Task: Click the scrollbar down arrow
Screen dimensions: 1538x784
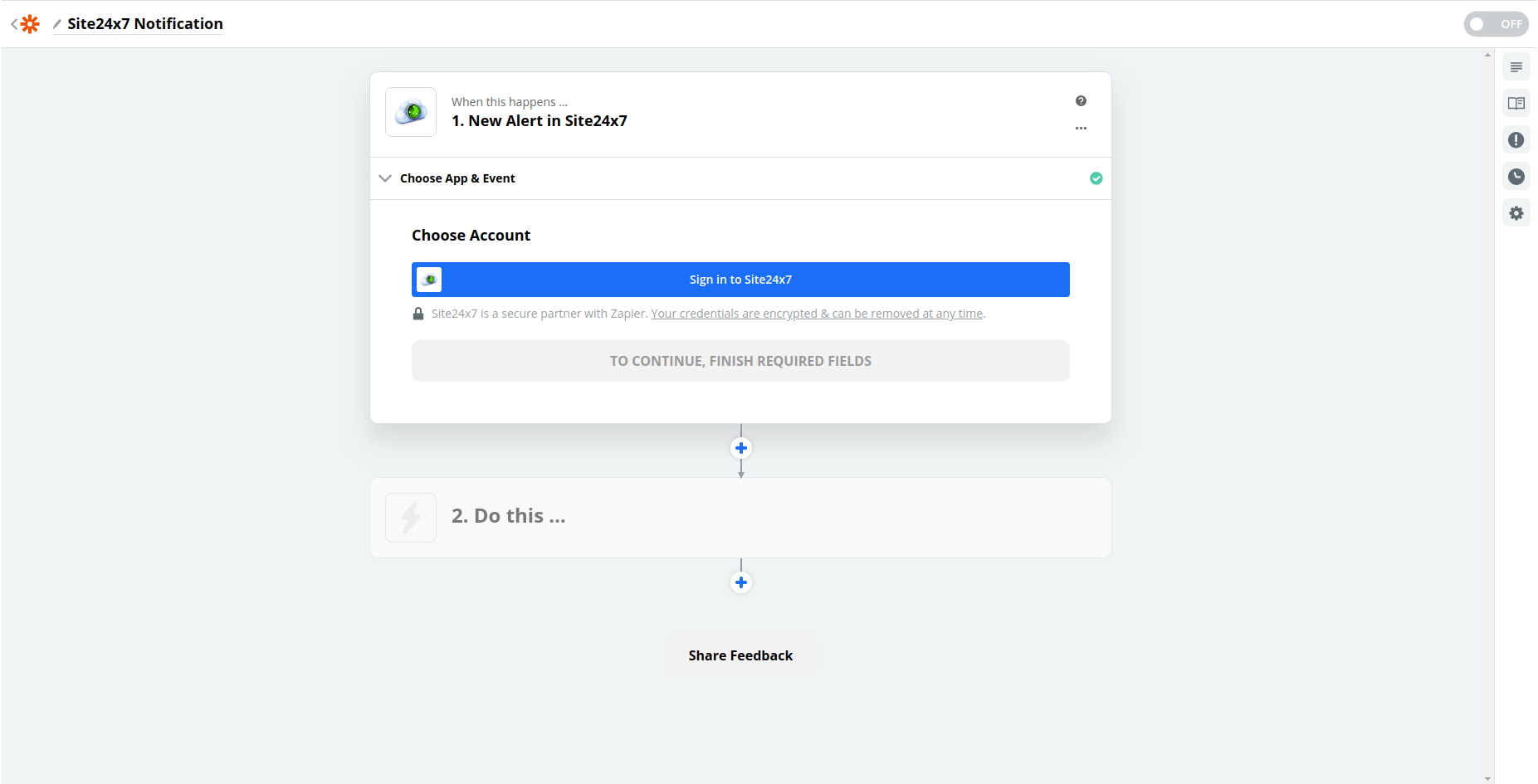Action: 1487,778
